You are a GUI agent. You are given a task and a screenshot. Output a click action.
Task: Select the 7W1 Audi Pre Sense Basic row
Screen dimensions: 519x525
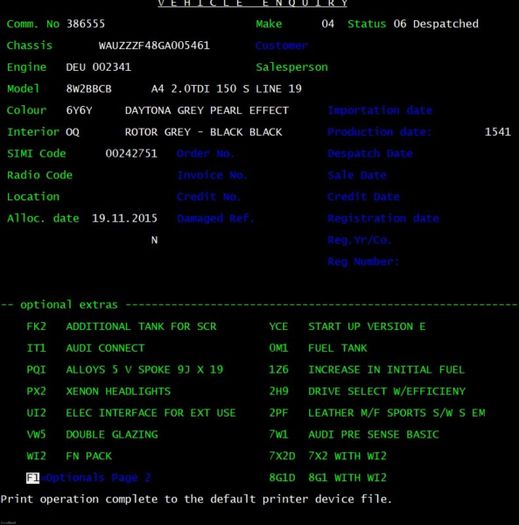[x=354, y=434]
